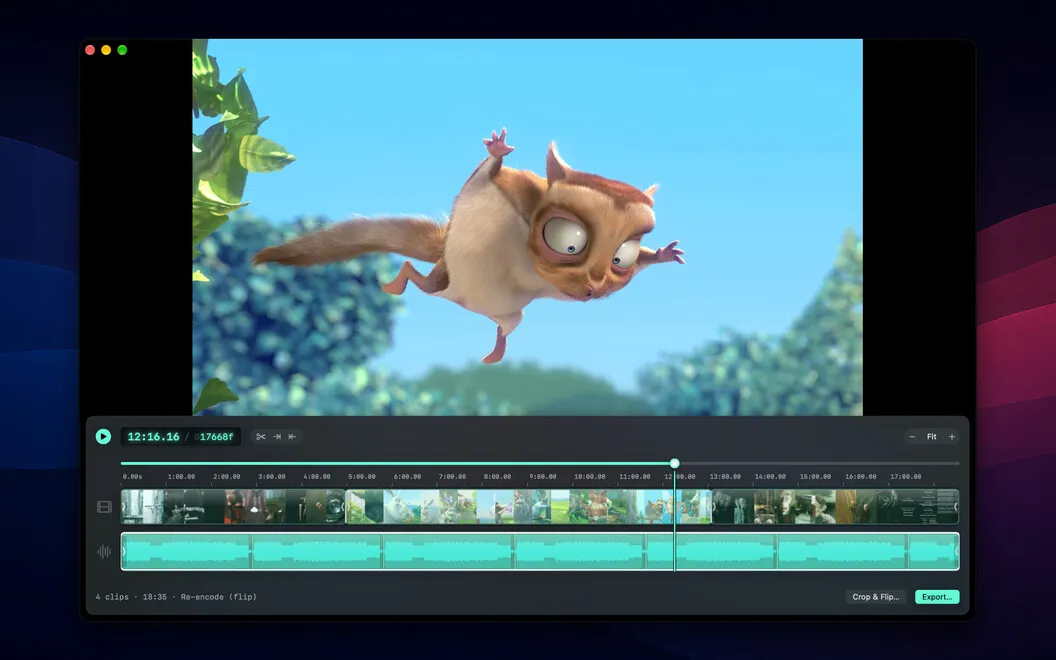Click the status text Re-encode (flip)

coord(218,597)
